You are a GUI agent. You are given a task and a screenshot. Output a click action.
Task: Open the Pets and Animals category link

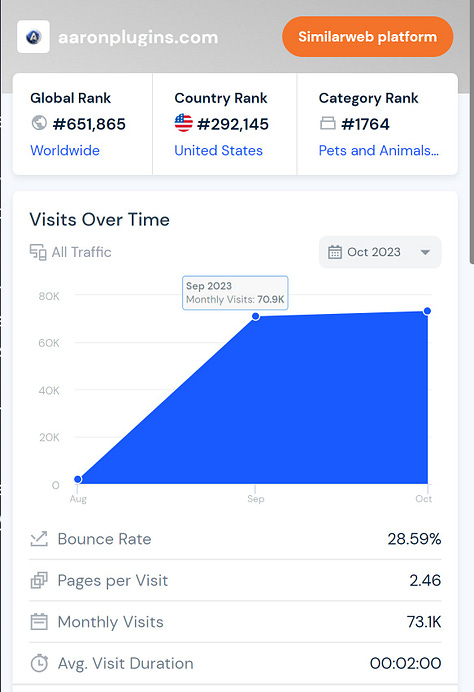[x=379, y=150]
